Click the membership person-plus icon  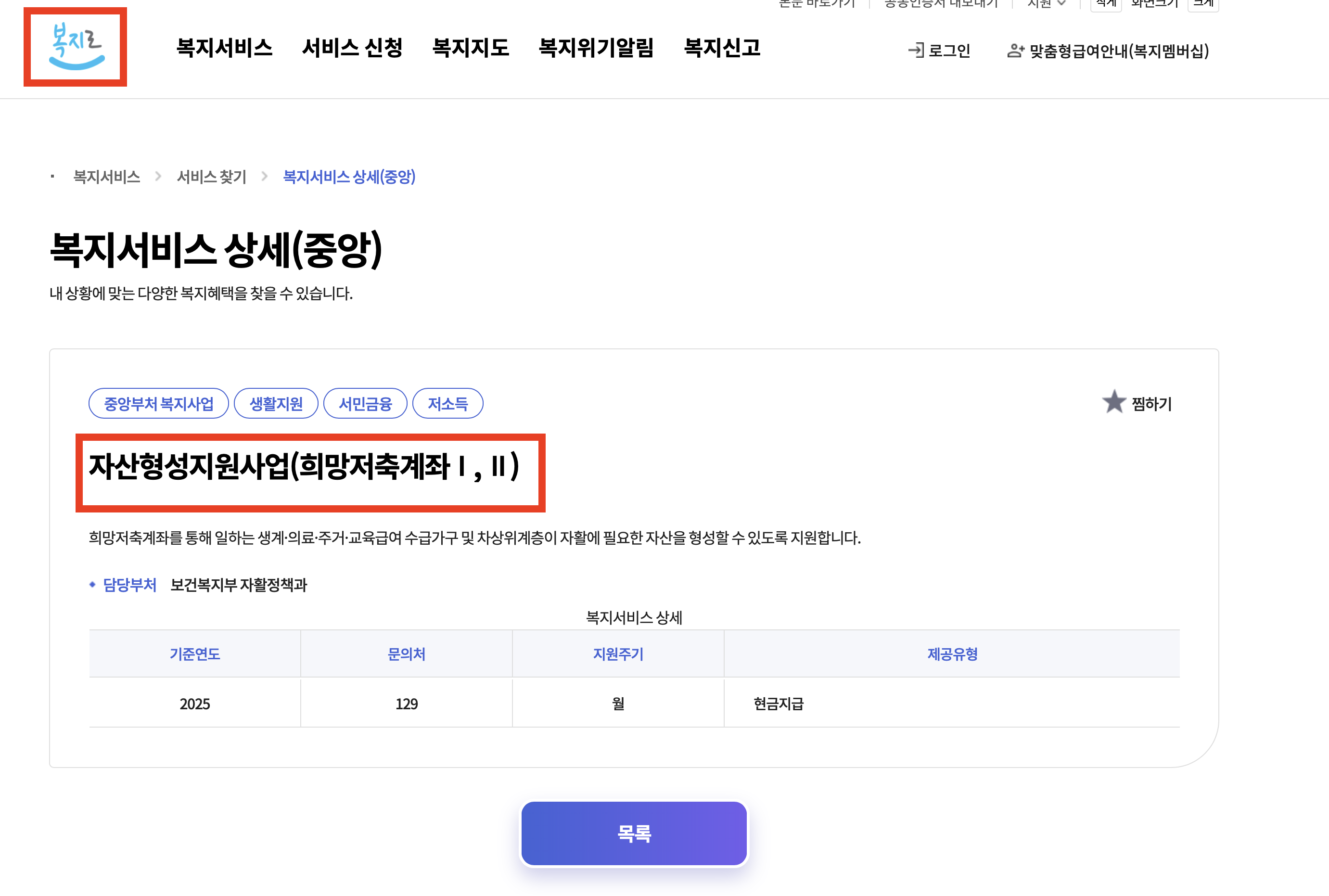(x=1015, y=51)
